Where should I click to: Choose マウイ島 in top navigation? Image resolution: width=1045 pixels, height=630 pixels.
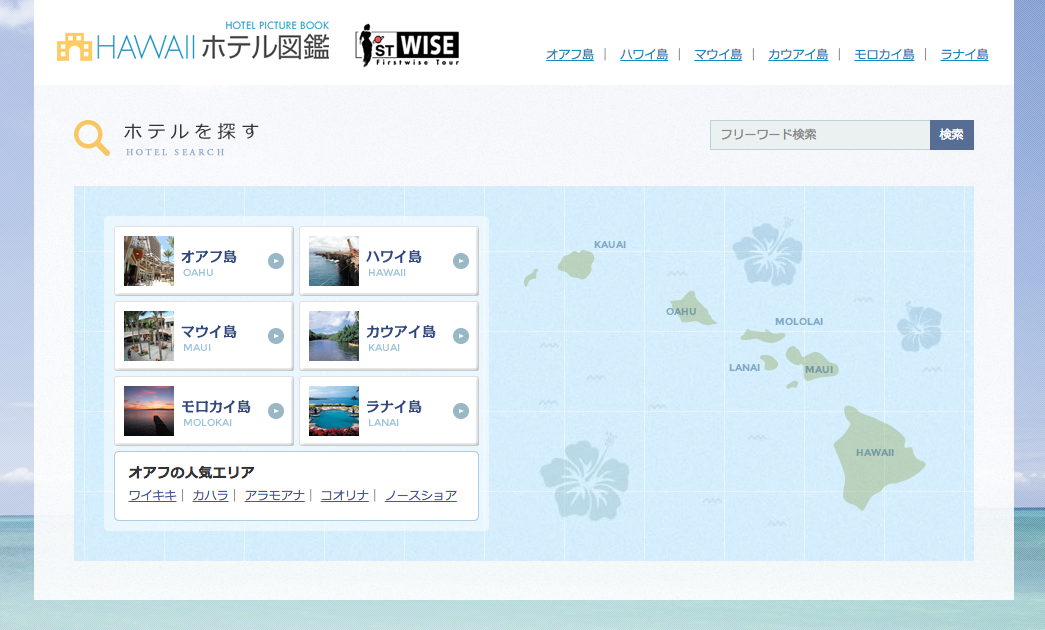[717, 55]
